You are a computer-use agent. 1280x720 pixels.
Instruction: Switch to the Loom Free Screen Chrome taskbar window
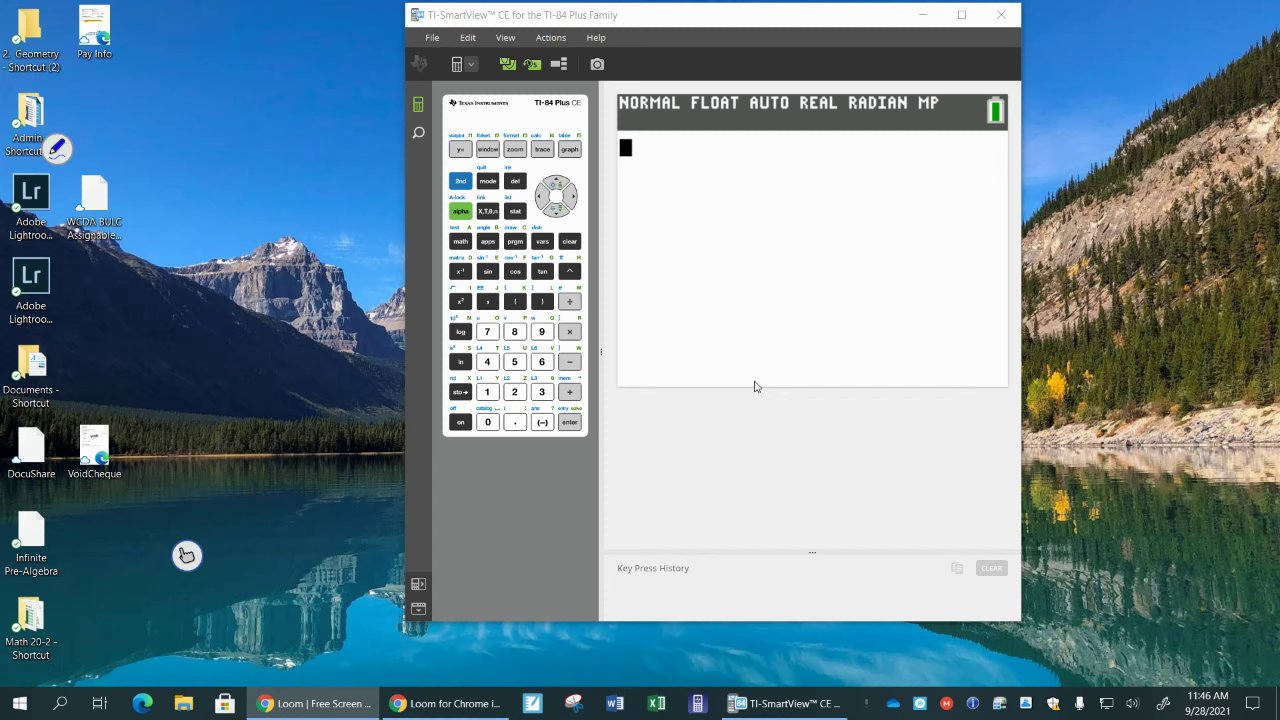point(313,703)
